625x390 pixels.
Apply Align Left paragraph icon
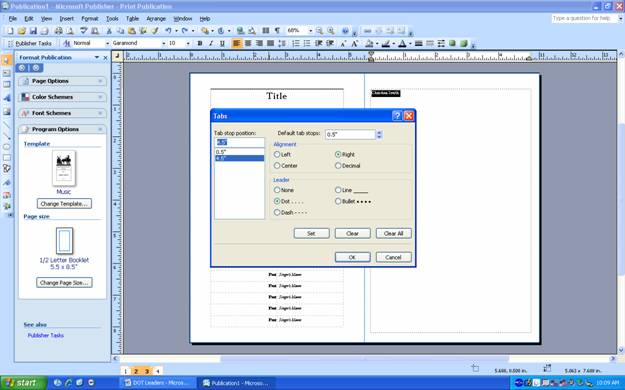tap(237, 43)
